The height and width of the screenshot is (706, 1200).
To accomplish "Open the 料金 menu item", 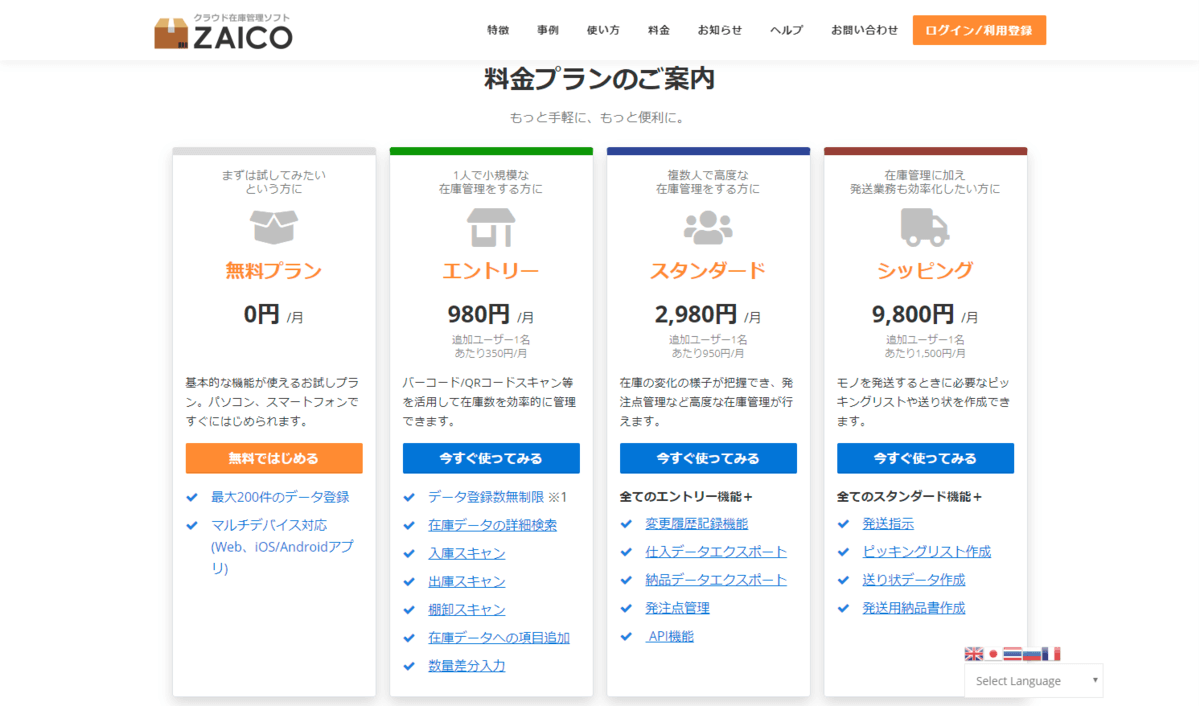I will 659,30.
